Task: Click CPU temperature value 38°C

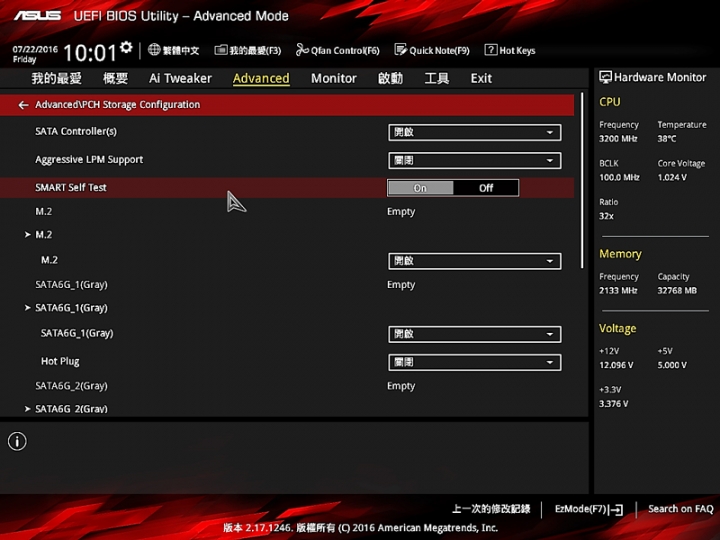Action: (x=667, y=139)
